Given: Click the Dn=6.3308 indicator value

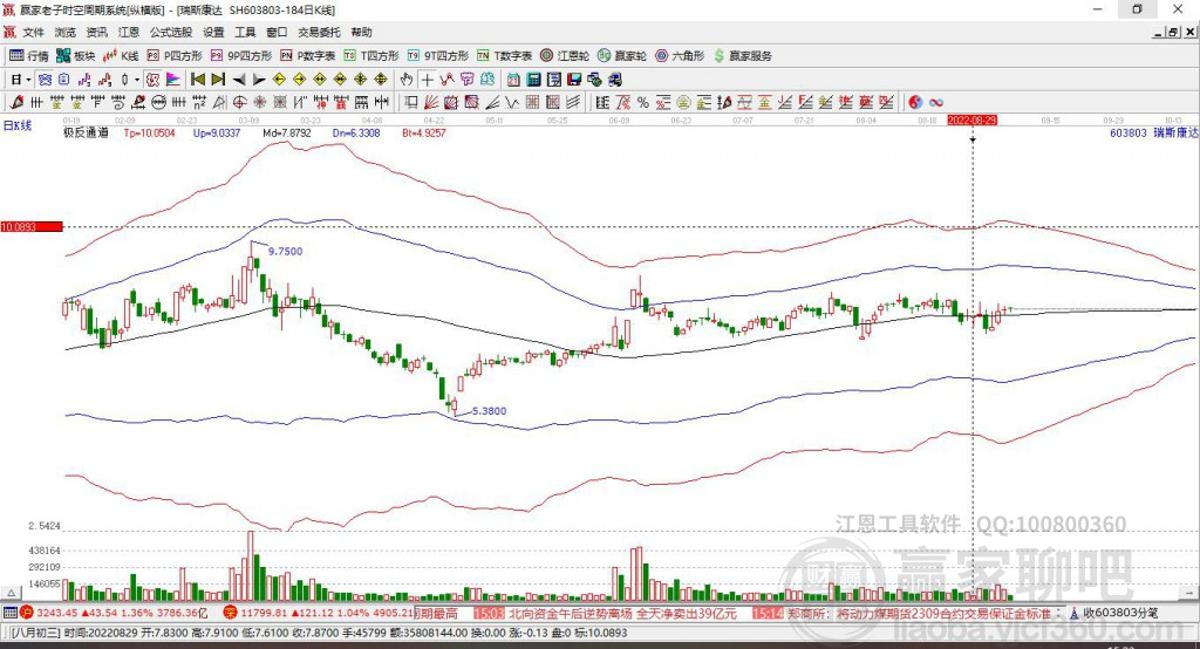Looking at the screenshot, I should click(355, 131).
